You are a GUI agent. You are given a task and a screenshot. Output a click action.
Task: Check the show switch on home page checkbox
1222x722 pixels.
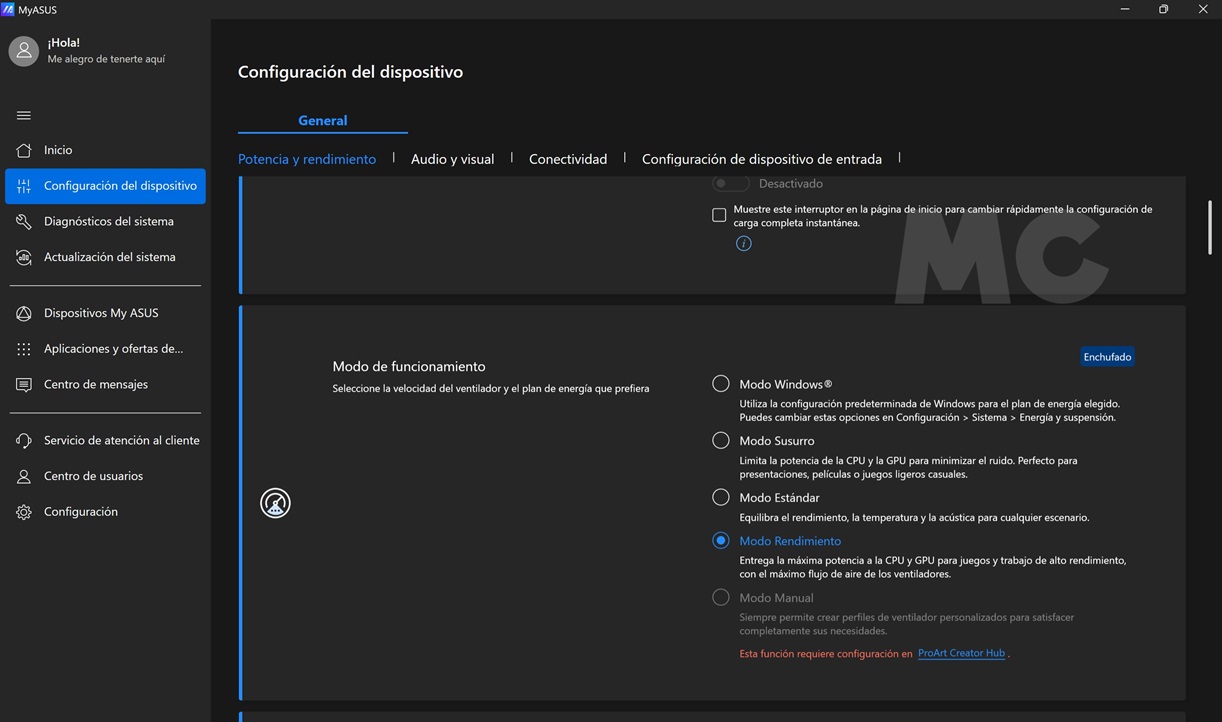(719, 215)
